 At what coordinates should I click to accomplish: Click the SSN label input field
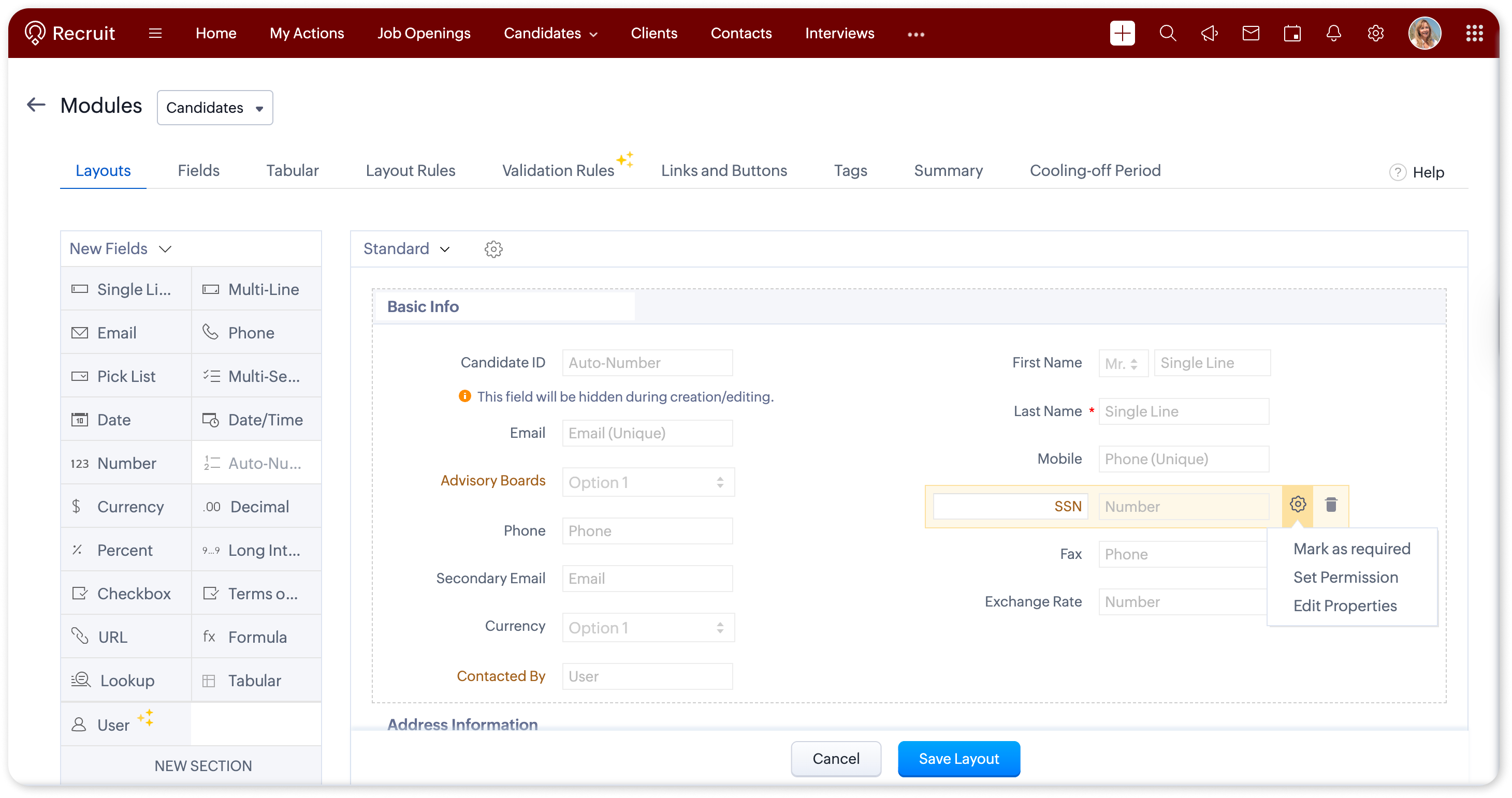(x=1010, y=506)
